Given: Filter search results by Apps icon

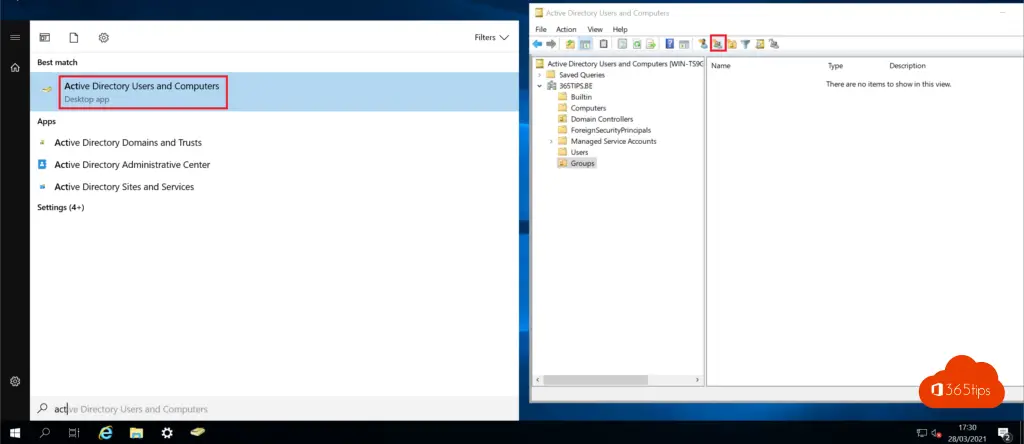Looking at the screenshot, I should [45, 38].
